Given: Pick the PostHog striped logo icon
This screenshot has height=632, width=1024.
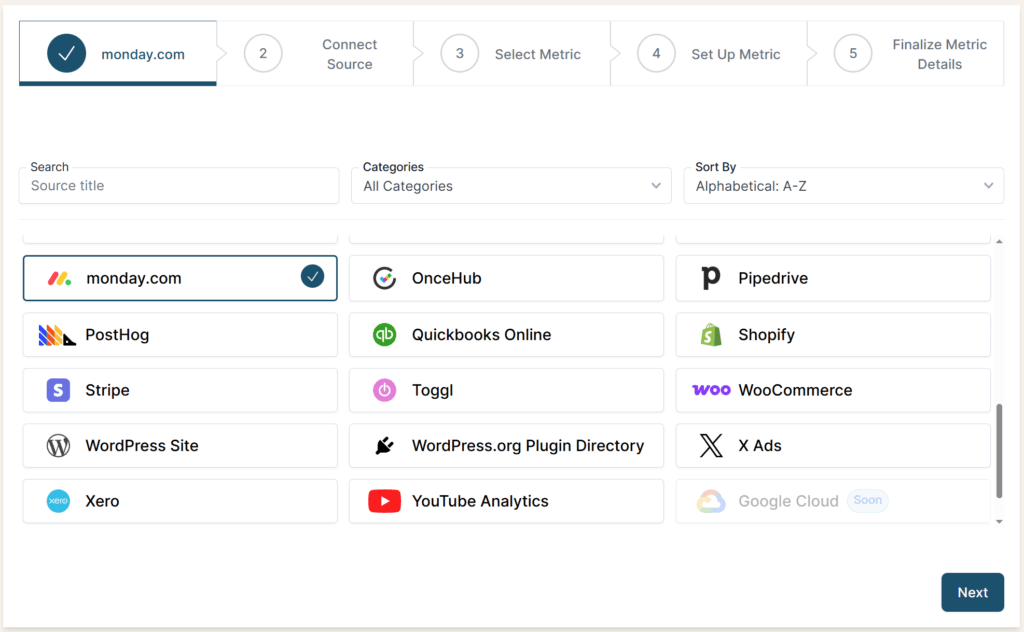Looking at the screenshot, I should click(x=57, y=335).
